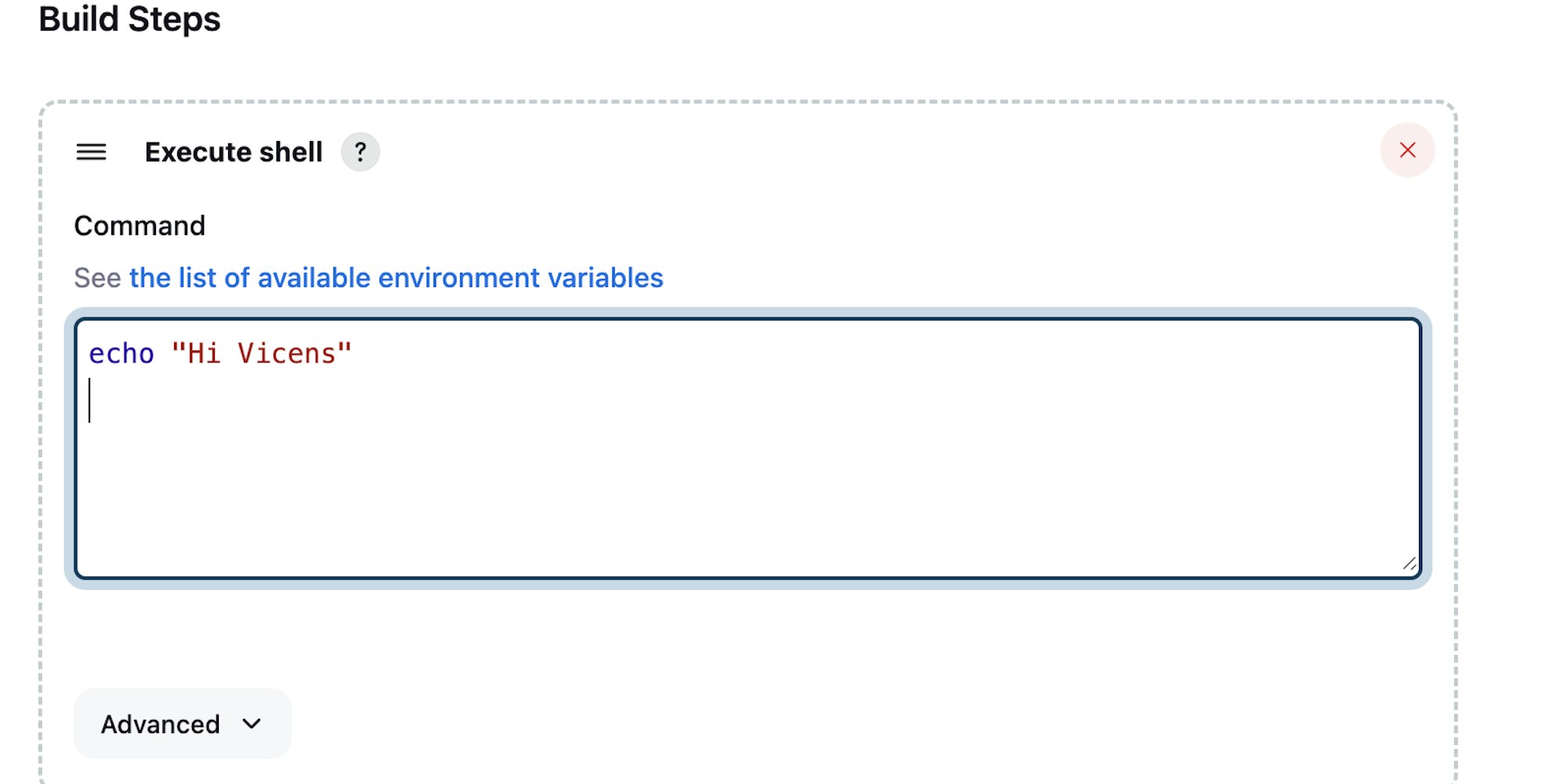Click the "Hi Vicens" string in the command
This screenshot has width=1568, height=784.
(x=261, y=354)
